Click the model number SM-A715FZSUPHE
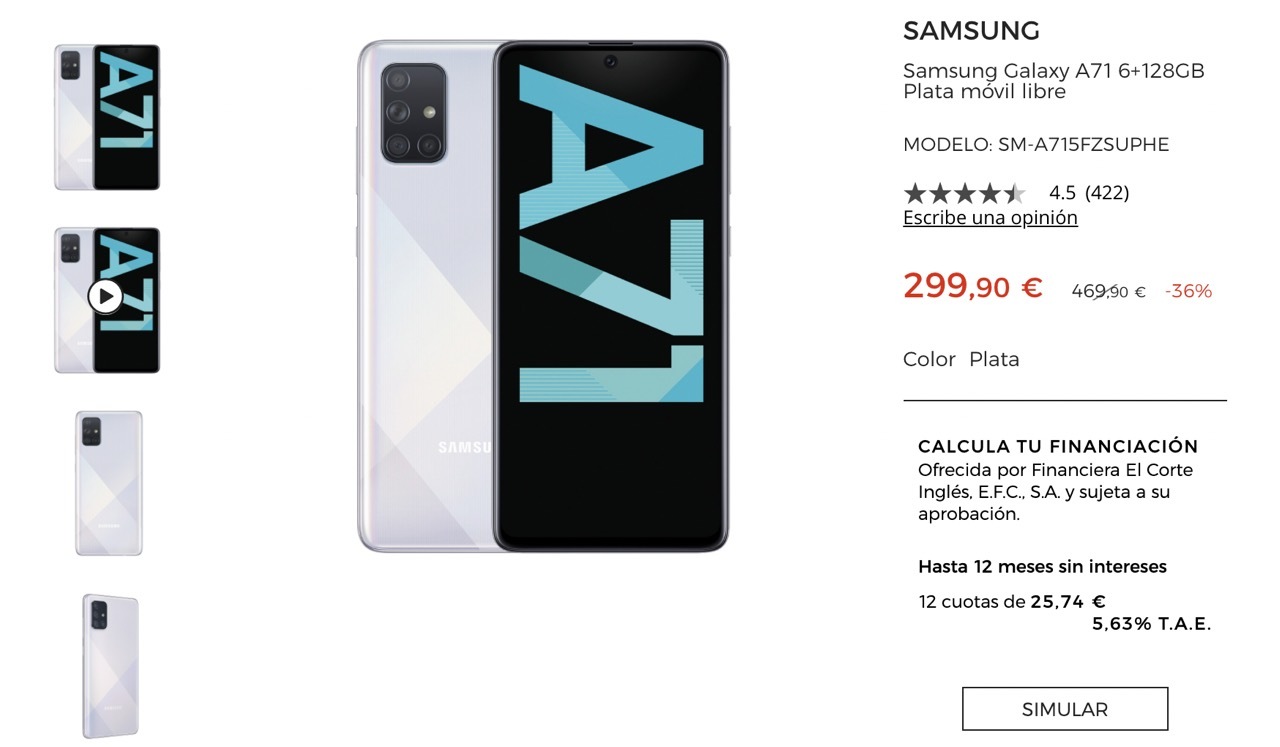This screenshot has height=747, width=1280. pos(1035,145)
